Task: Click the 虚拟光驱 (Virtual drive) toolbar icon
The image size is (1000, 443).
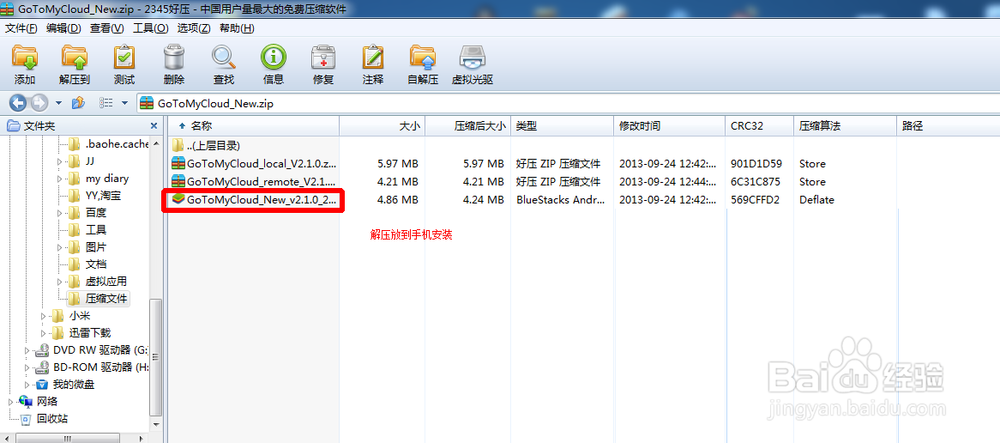Action: [473, 57]
